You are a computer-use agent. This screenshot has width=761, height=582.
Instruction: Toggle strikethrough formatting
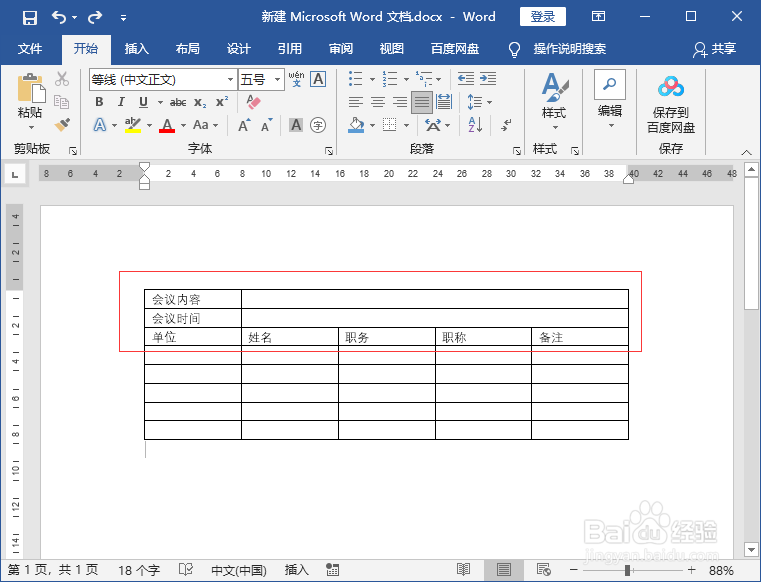(x=178, y=102)
